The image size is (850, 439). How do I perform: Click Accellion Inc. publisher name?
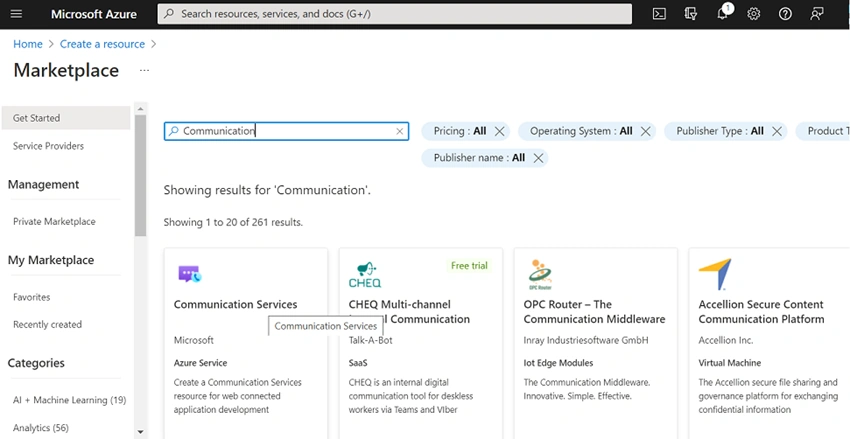[x=726, y=340]
